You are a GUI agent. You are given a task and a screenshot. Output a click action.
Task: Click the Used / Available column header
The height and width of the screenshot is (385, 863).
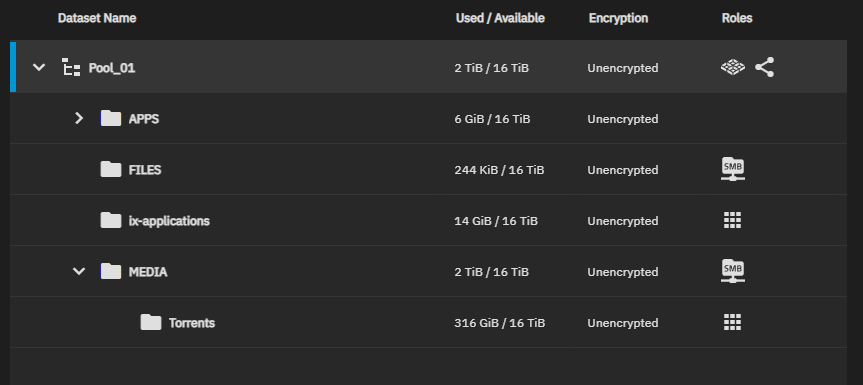[500, 18]
